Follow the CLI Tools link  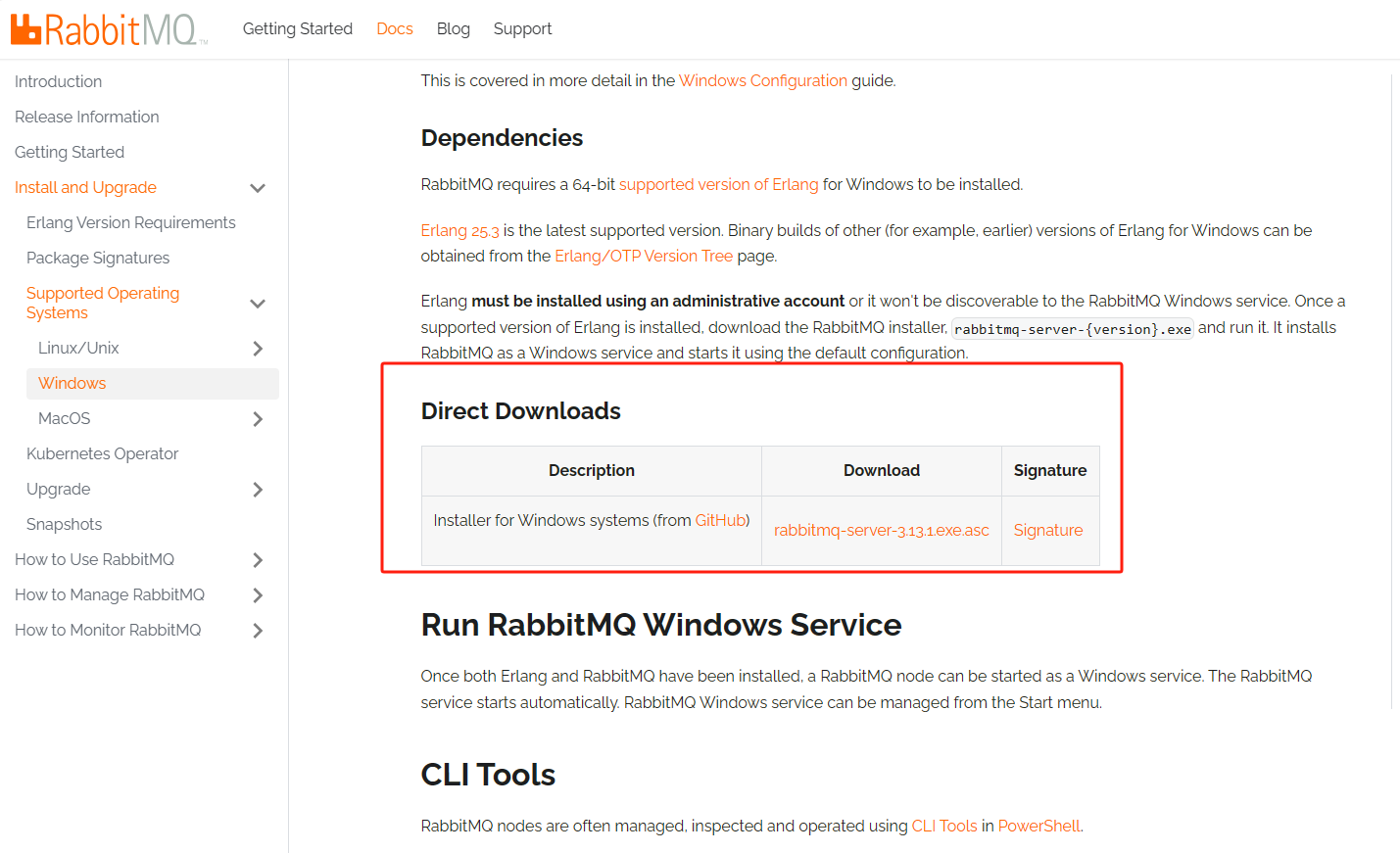944,826
